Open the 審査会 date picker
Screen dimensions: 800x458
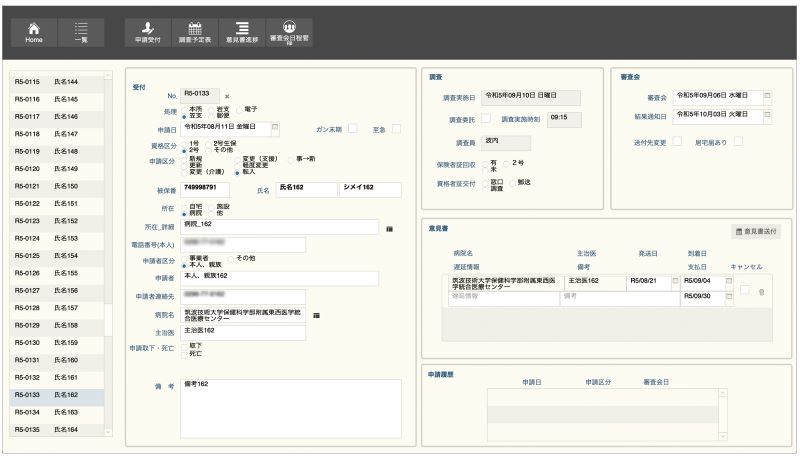point(767,97)
